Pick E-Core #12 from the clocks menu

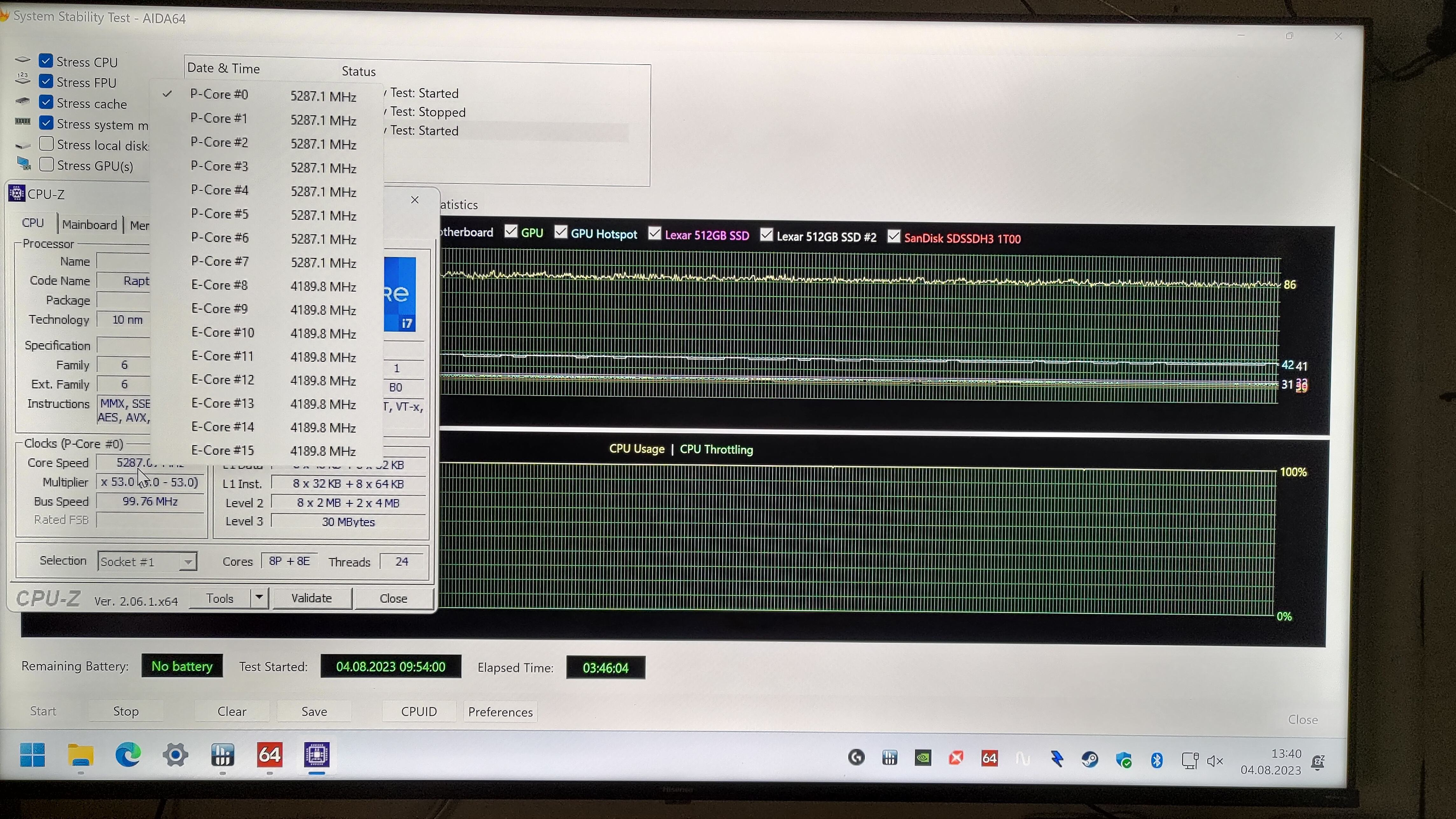(266, 380)
